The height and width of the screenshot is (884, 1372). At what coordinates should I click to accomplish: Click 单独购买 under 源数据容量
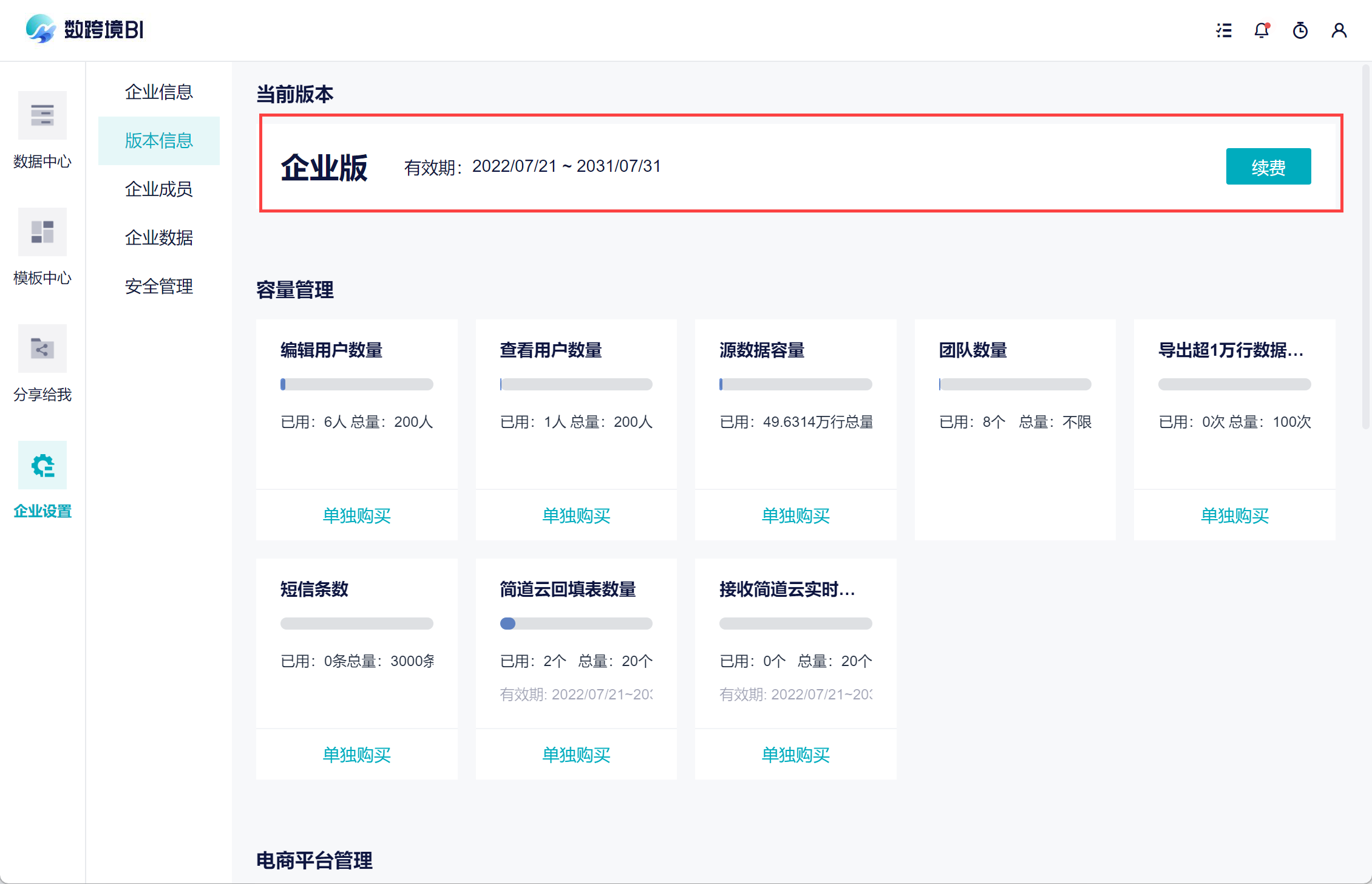(795, 515)
